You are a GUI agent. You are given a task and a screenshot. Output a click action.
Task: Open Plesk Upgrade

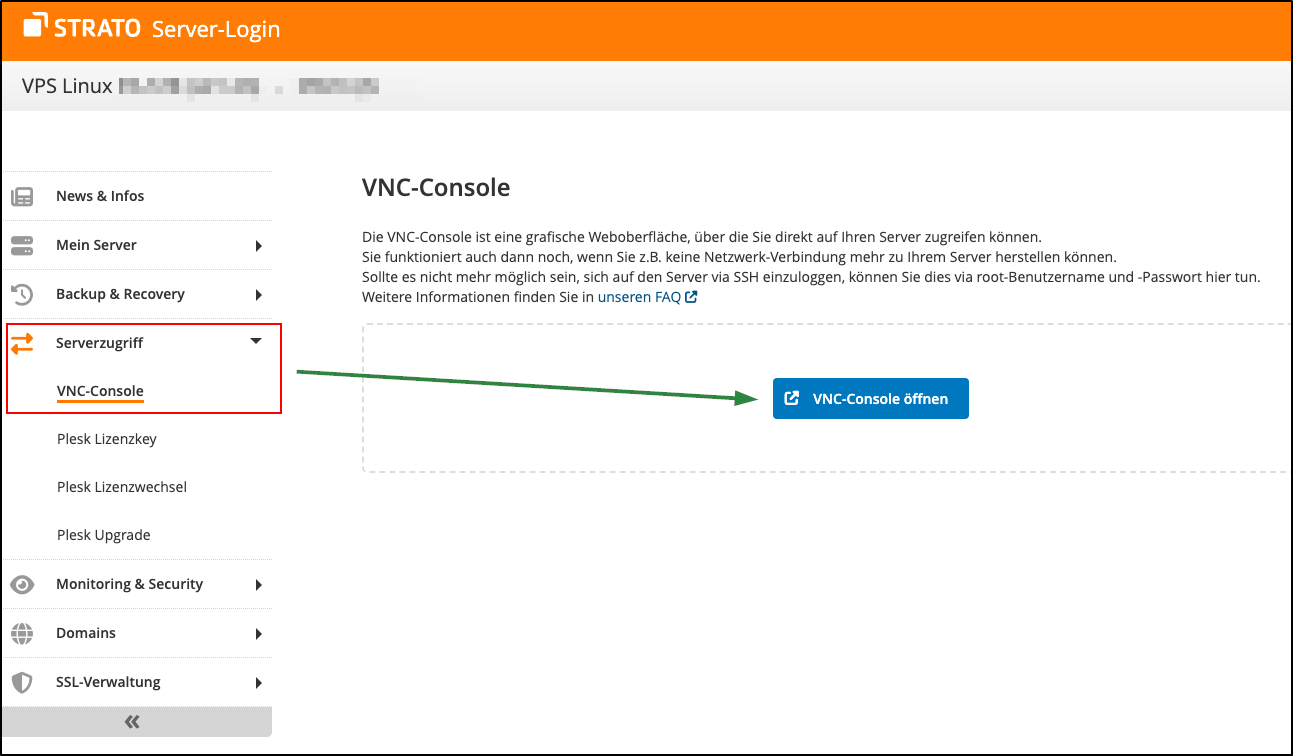[x=101, y=534]
